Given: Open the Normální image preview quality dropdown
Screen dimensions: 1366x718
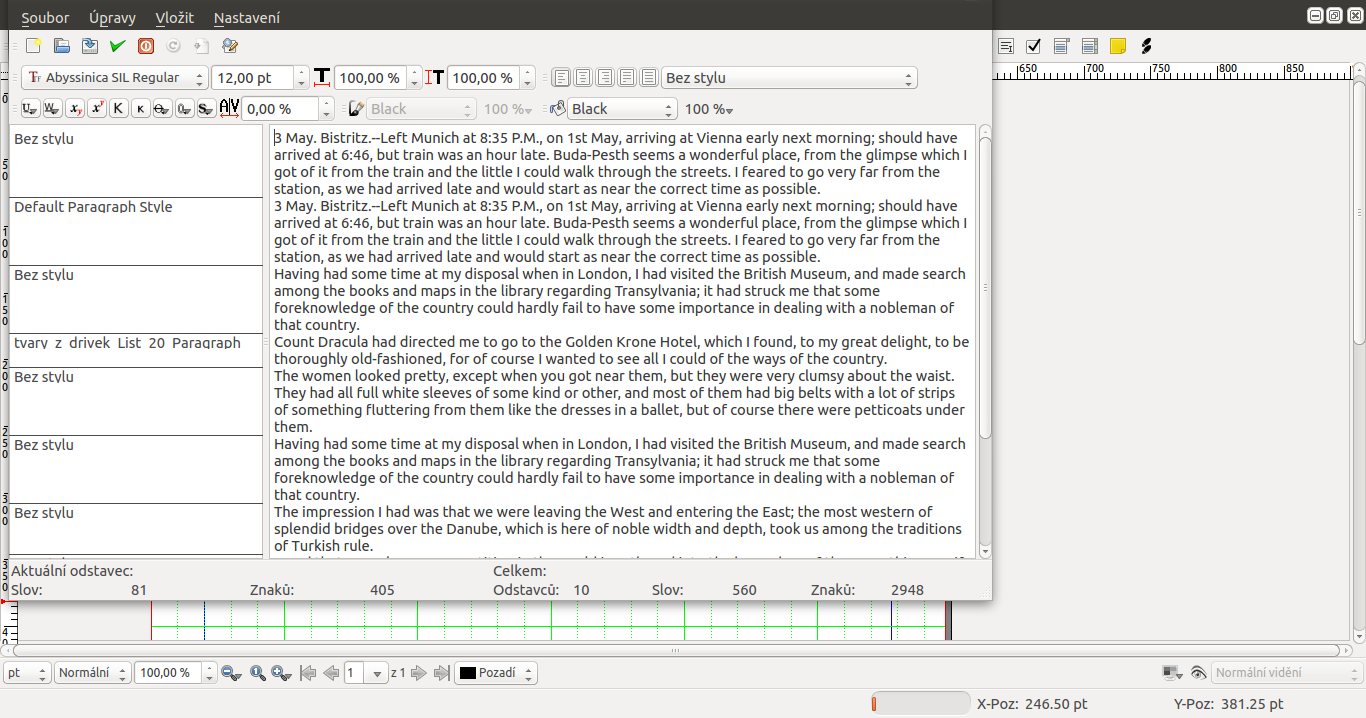Looking at the screenshot, I should (x=93, y=673).
